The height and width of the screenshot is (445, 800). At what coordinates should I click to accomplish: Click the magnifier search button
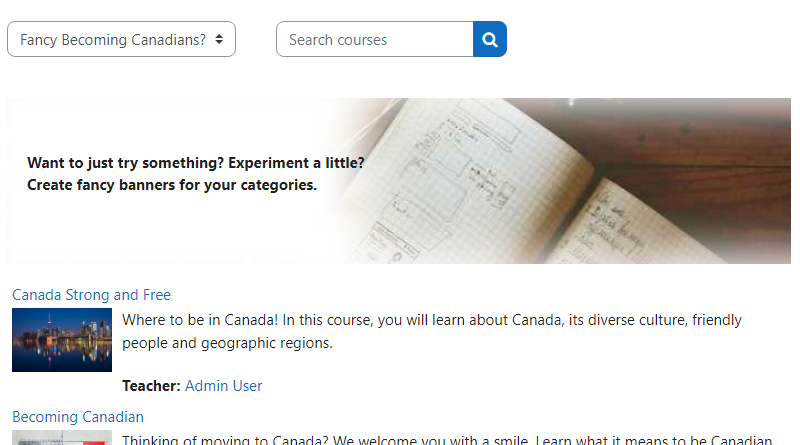click(490, 40)
